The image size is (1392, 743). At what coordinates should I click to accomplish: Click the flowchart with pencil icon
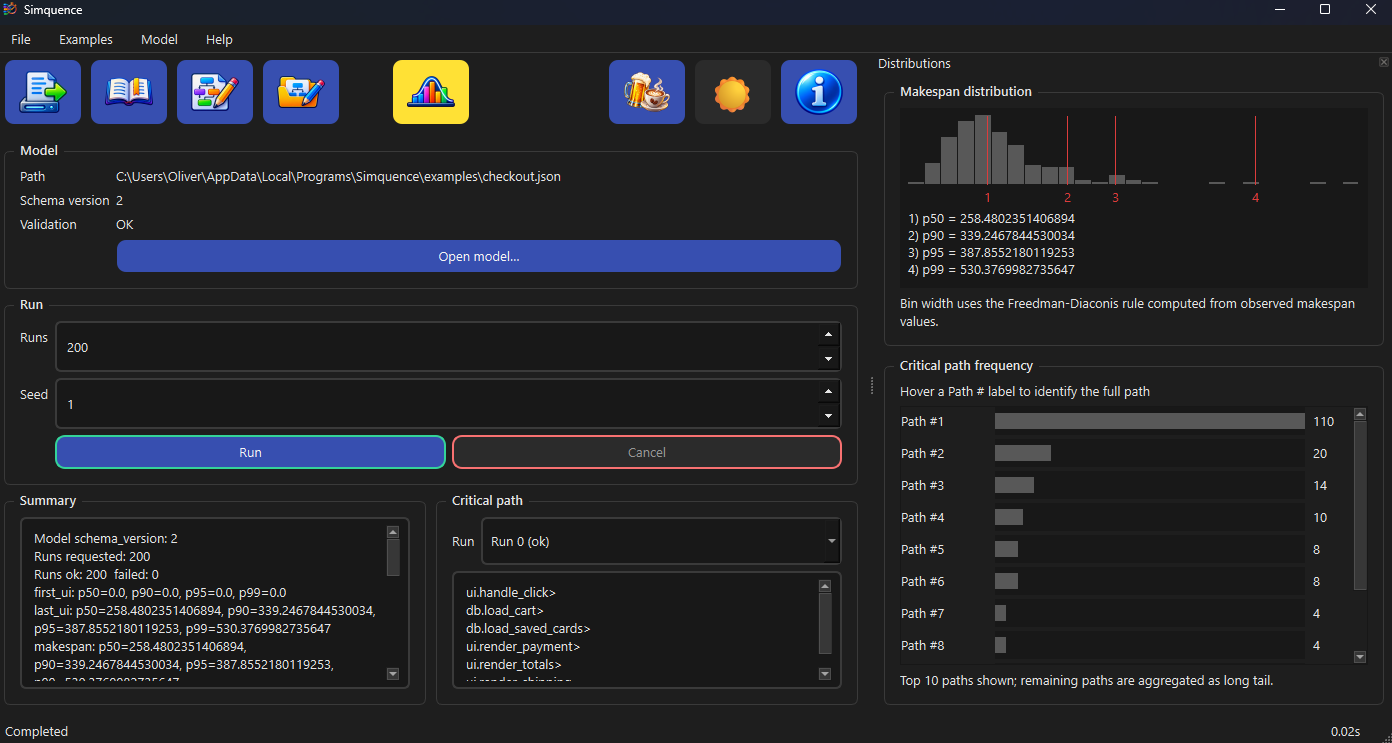point(215,92)
